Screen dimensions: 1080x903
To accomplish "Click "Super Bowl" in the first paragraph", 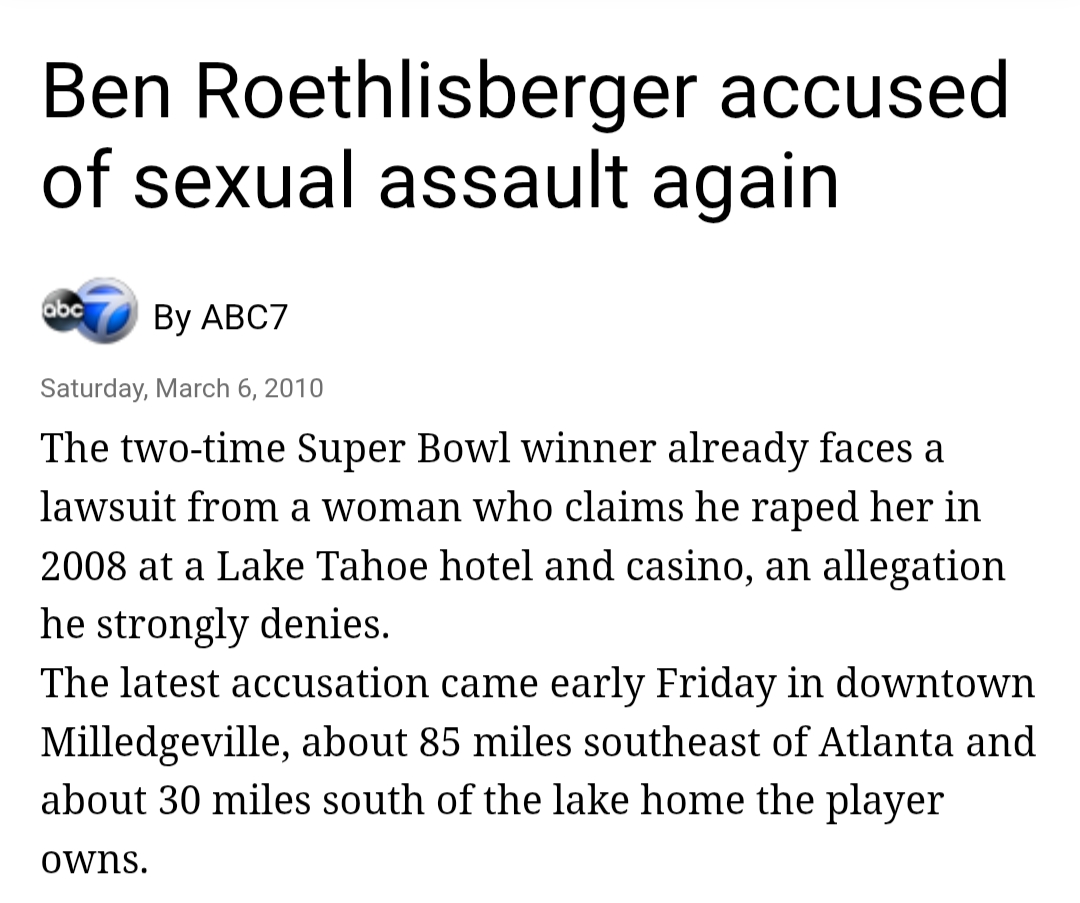I will (x=404, y=450).
